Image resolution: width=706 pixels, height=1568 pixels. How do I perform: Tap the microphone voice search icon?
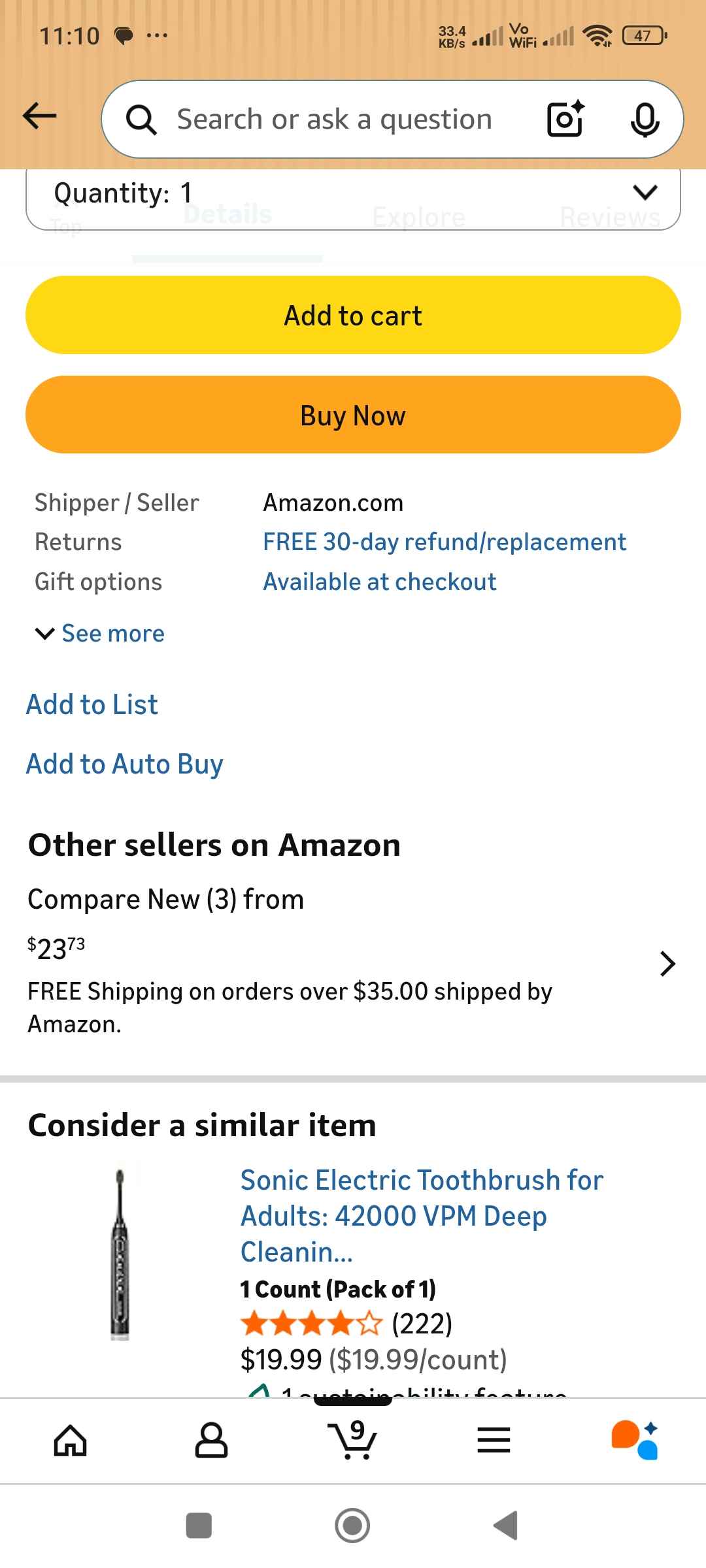coord(645,120)
